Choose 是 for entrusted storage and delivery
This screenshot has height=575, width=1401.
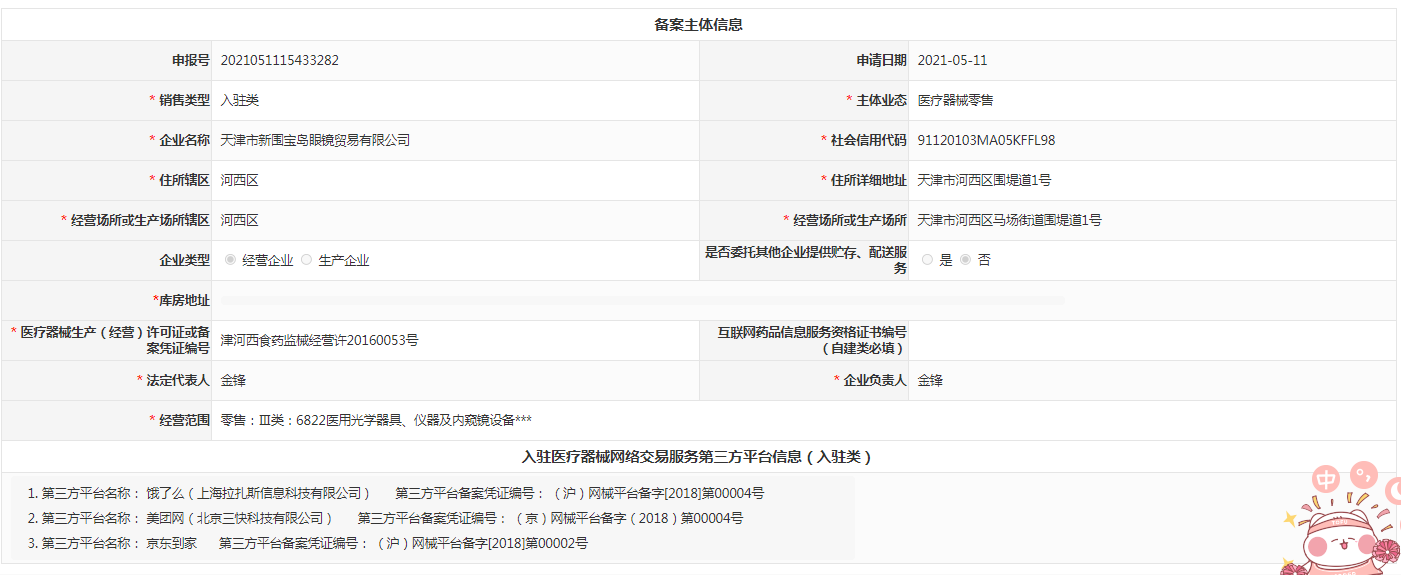pyautogui.click(x=927, y=260)
